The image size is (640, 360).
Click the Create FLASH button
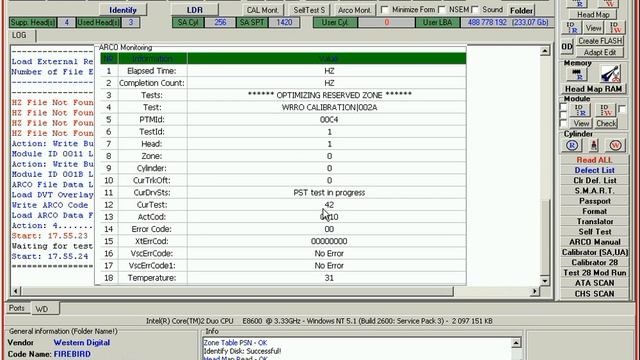(x=600, y=41)
